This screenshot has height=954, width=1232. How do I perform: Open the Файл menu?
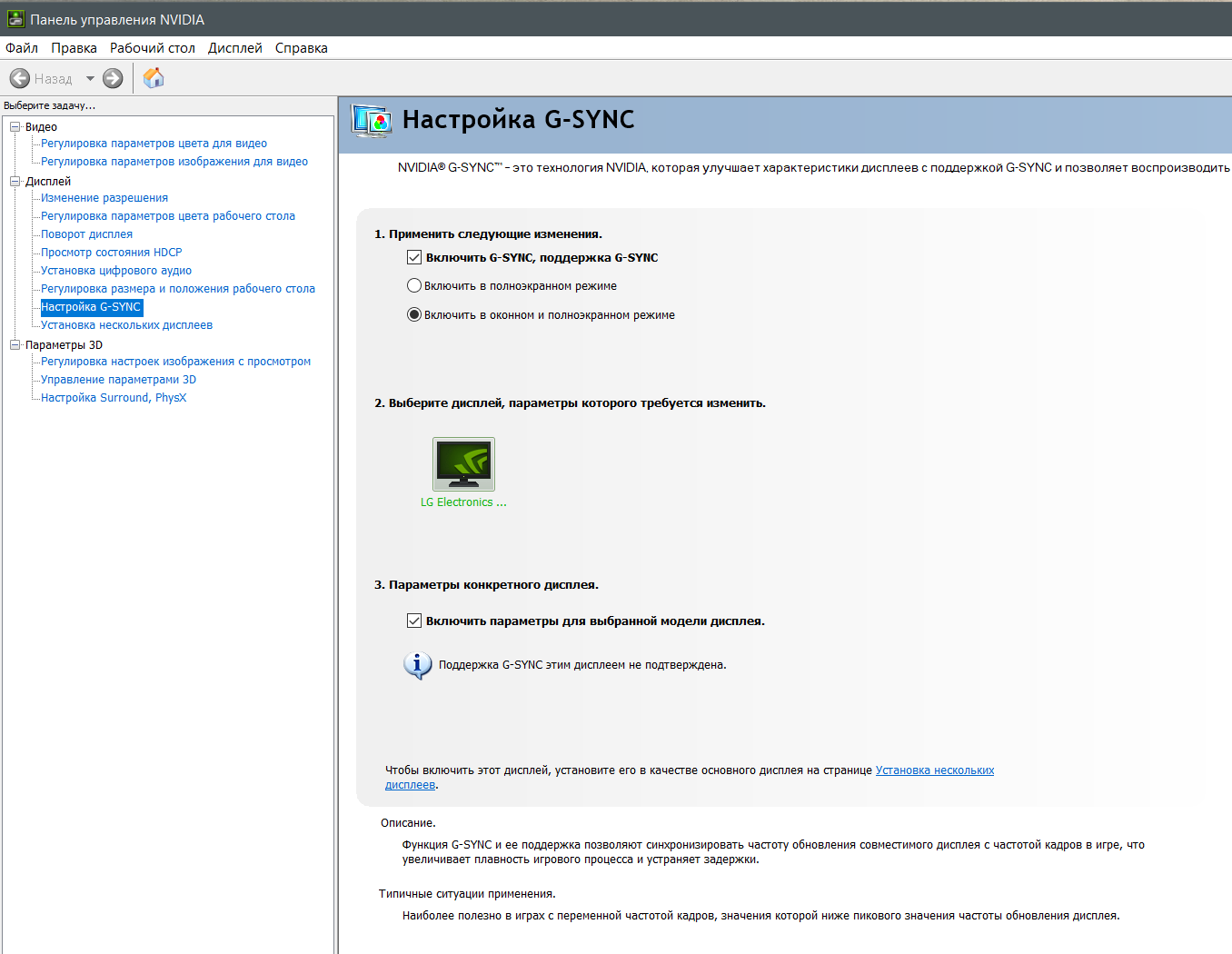click(x=22, y=48)
